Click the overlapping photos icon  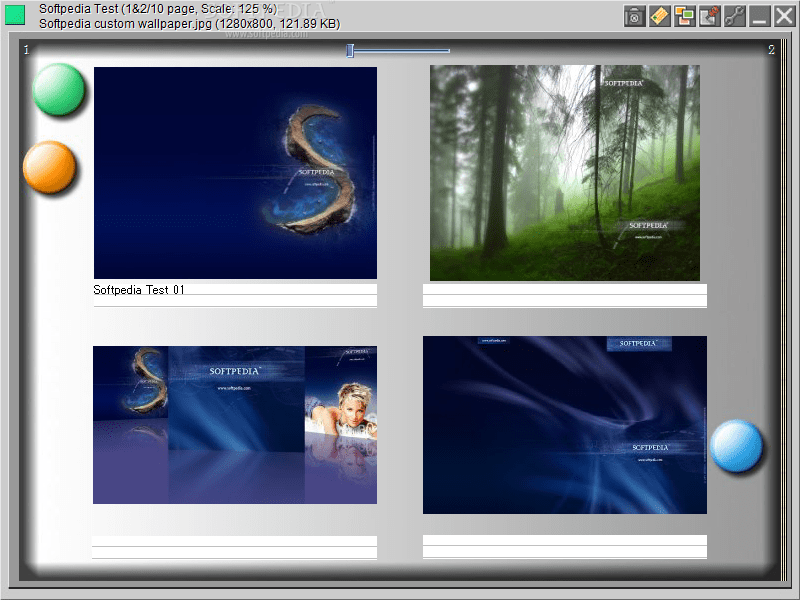pos(685,16)
